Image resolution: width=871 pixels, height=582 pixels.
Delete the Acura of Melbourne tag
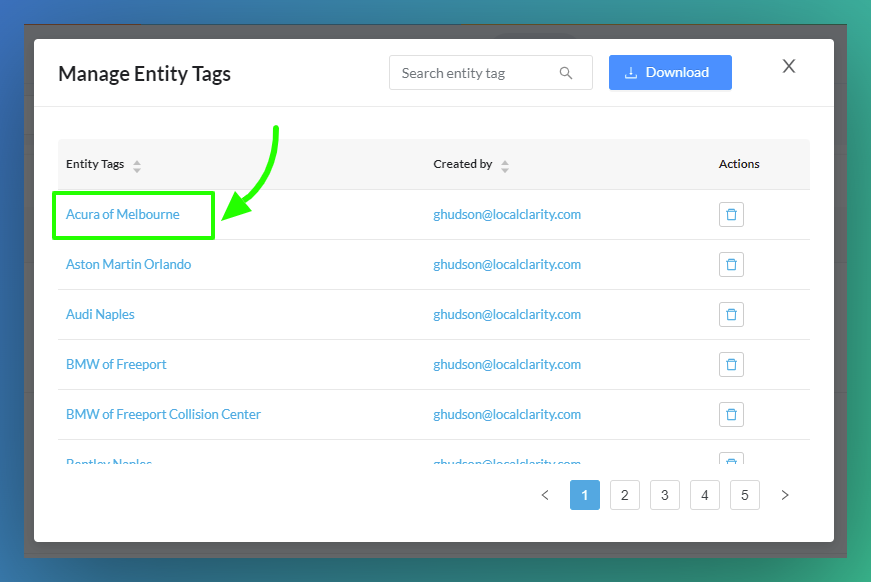(x=731, y=214)
